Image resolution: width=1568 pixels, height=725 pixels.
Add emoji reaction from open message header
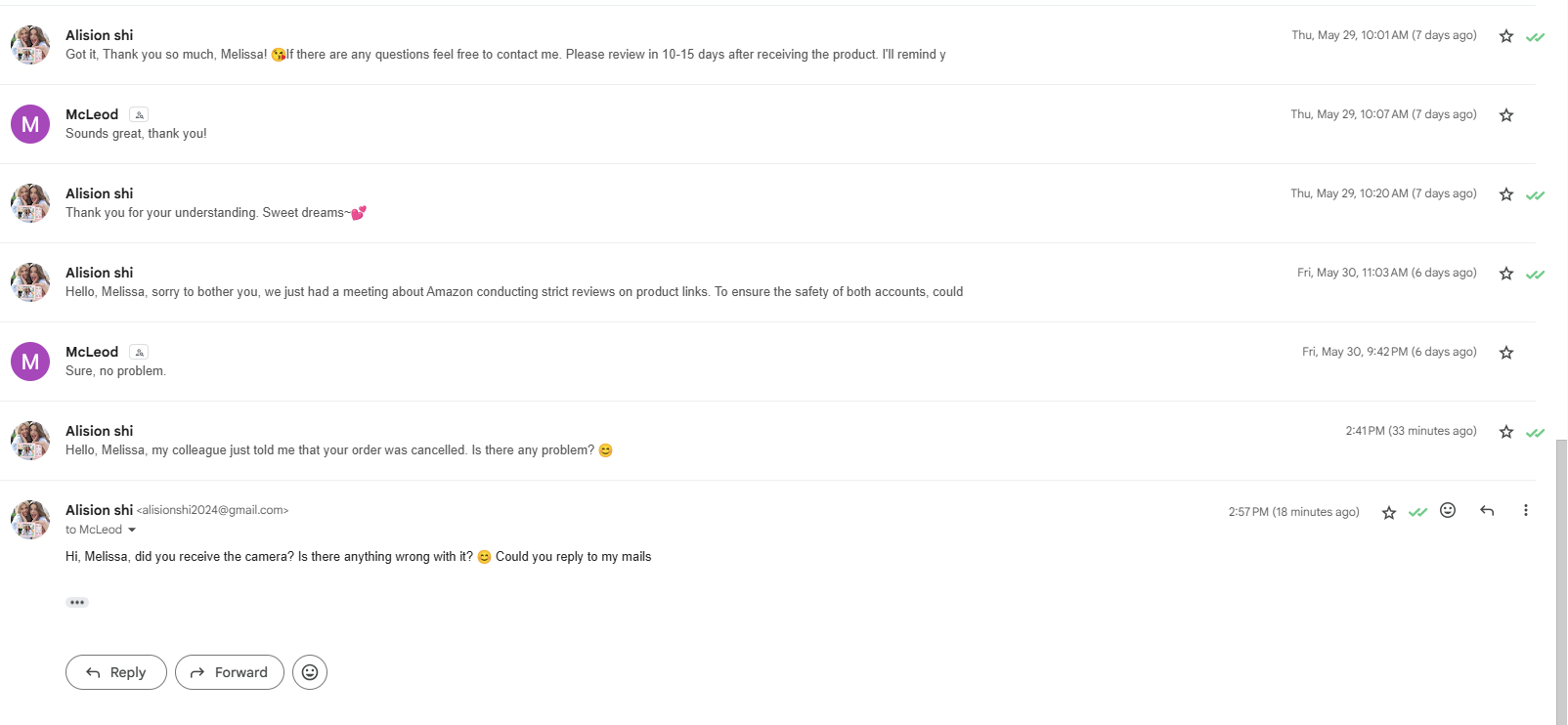[1448, 510]
